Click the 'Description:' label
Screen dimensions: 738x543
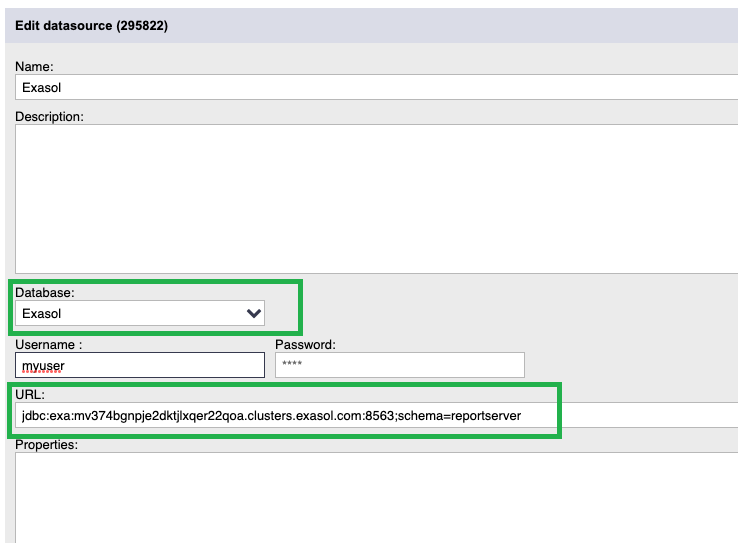coord(49,117)
